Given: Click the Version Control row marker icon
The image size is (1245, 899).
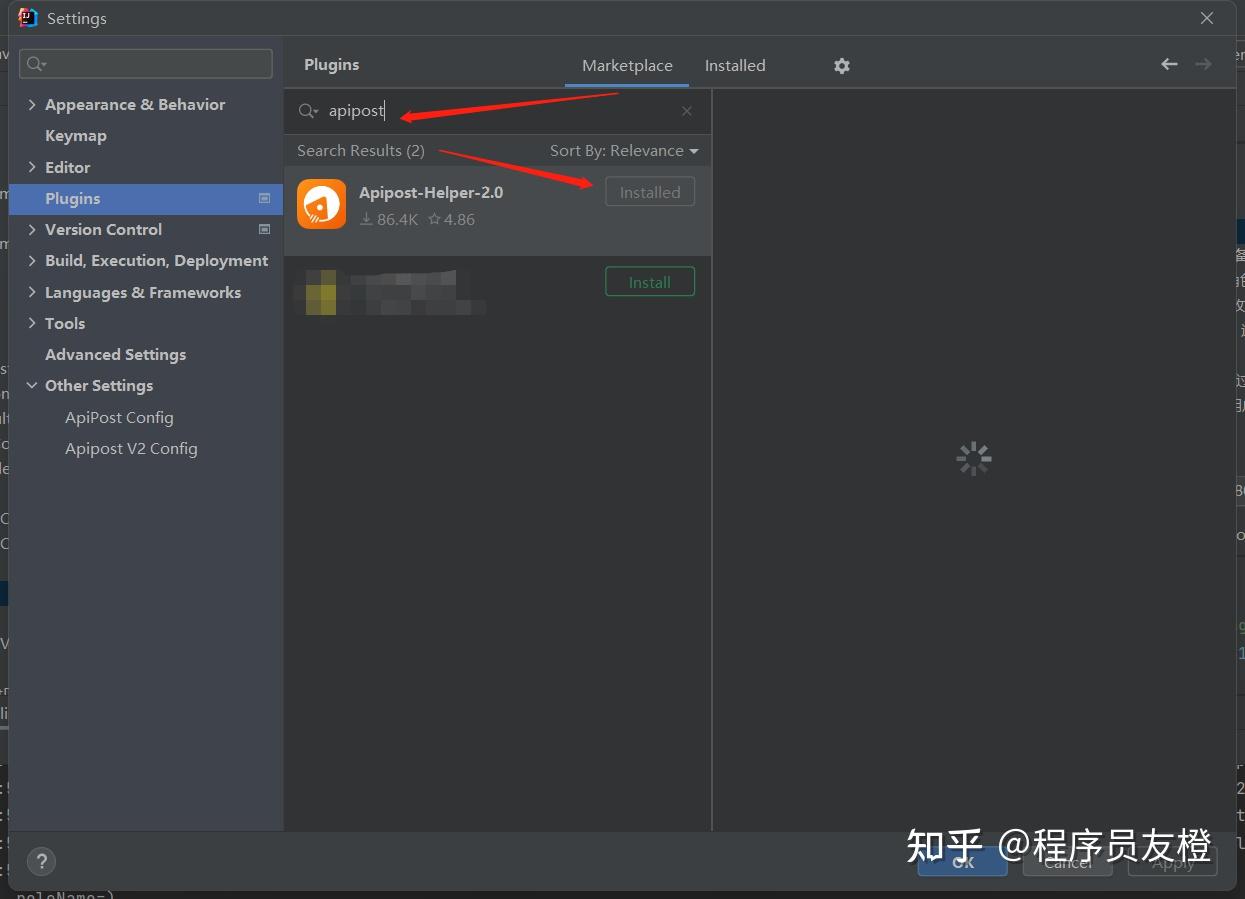Looking at the screenshot, I should (264, 229).
